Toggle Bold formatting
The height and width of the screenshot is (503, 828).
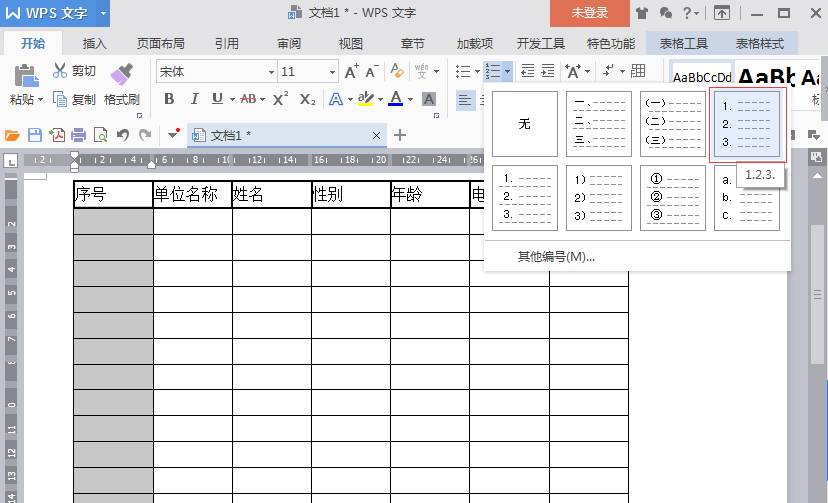click(x=169, y=99)
